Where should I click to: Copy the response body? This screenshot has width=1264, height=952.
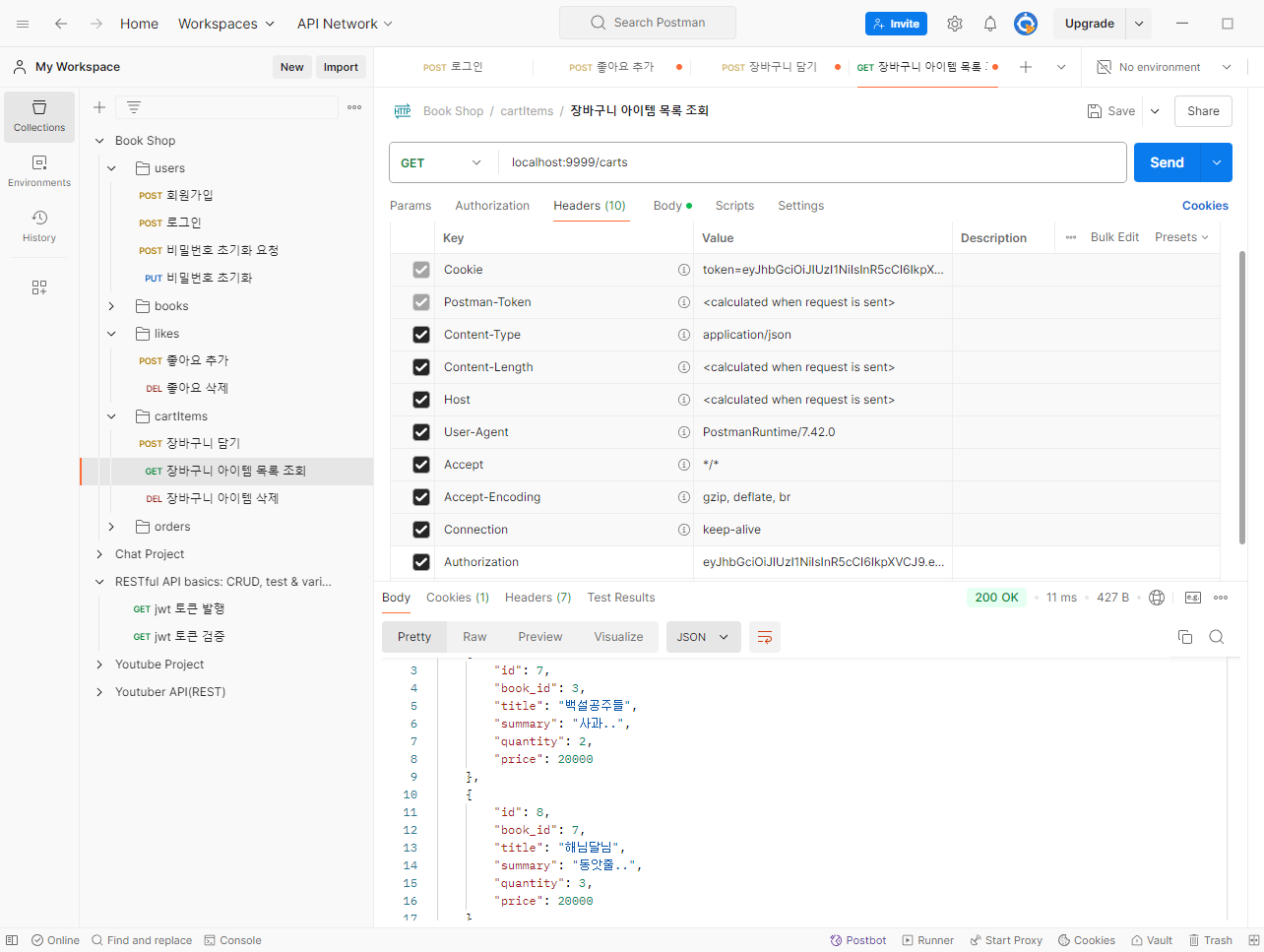(x=1185, y=637)
